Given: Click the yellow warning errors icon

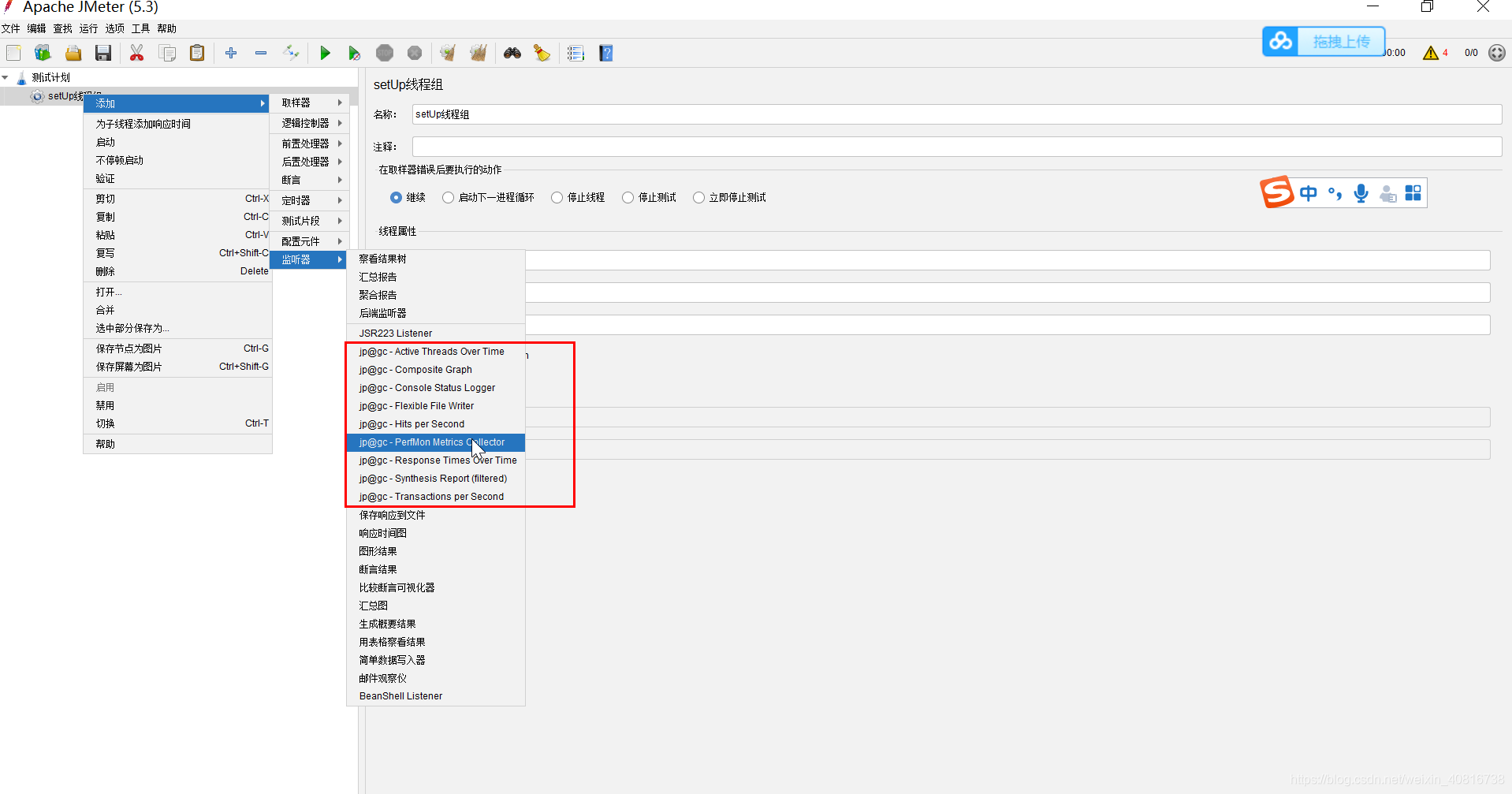Looking at the screenshot, I should pyautogui.click(x=1431, y=53).
